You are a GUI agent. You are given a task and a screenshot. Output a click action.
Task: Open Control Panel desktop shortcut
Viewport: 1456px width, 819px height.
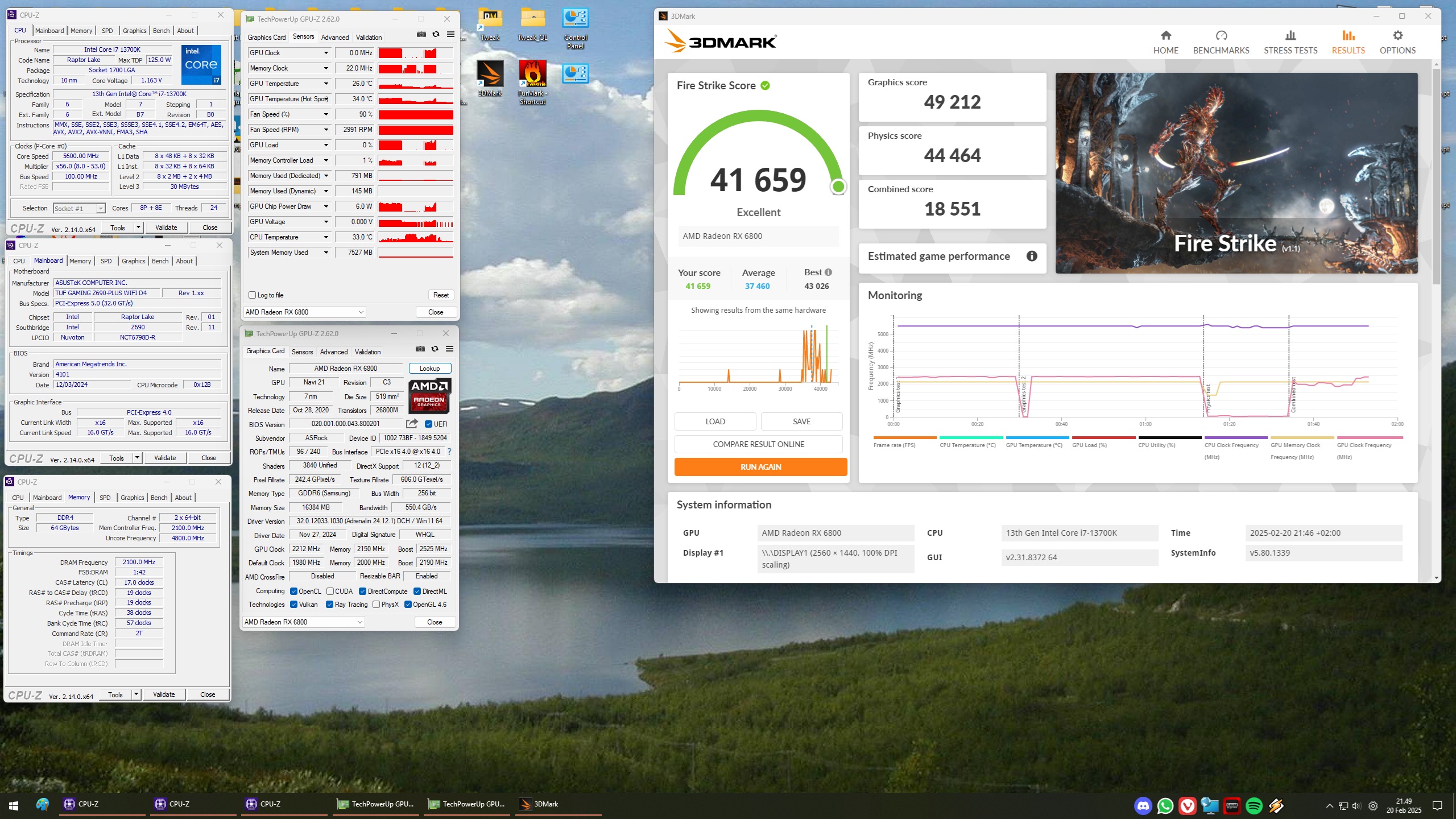(575, 28)
